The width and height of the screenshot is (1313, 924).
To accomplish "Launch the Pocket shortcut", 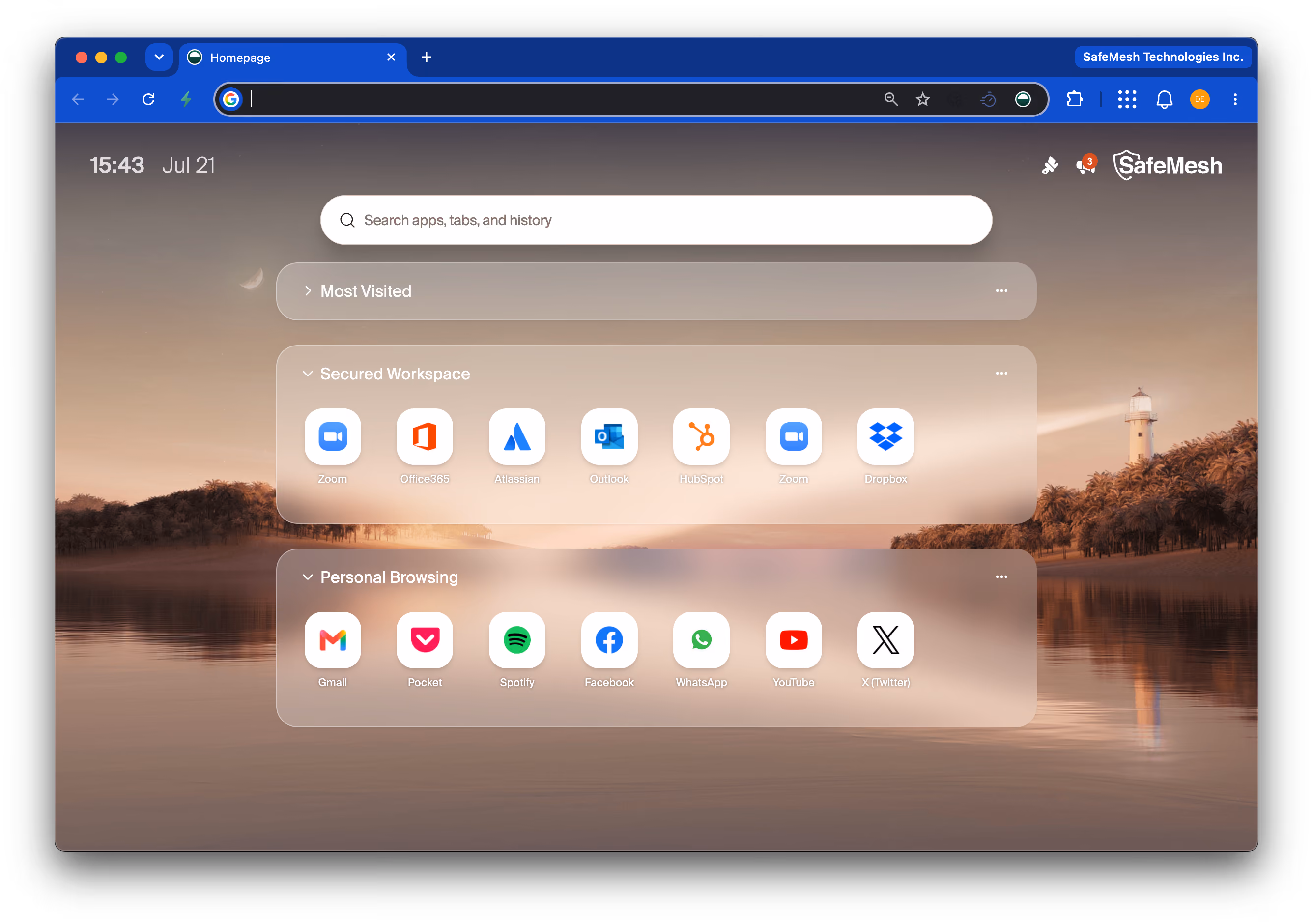I will (x=425, y=640).
